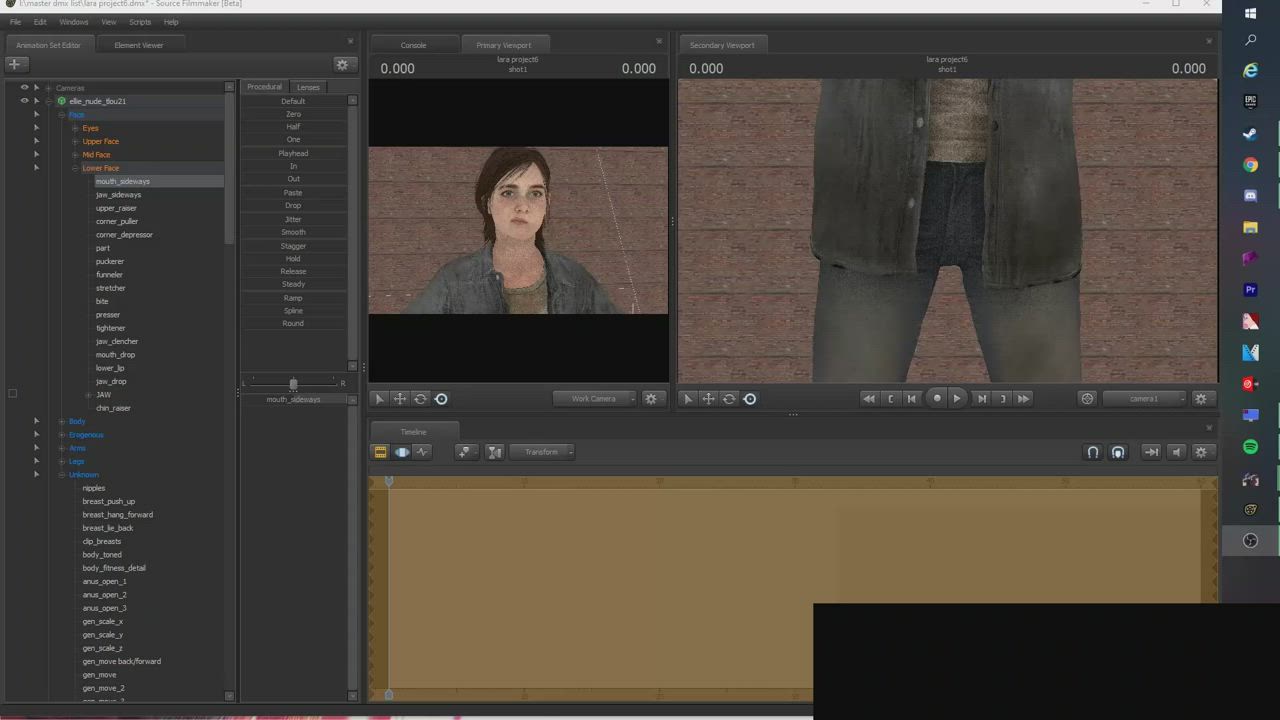The height and width of the screenshot is (720, 1280).
Task: Apply the Default procedural preset
Action: coord(293,101)
